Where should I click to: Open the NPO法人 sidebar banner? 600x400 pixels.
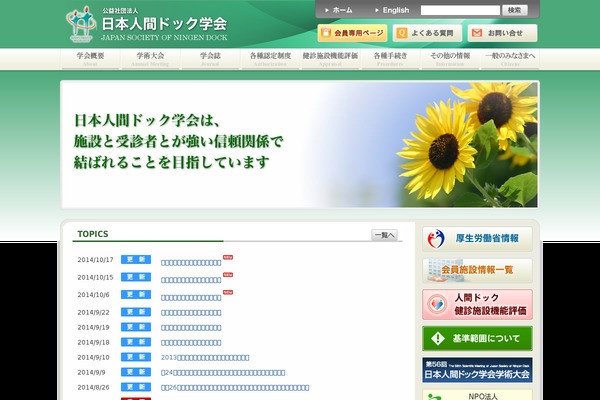point(477,395)
